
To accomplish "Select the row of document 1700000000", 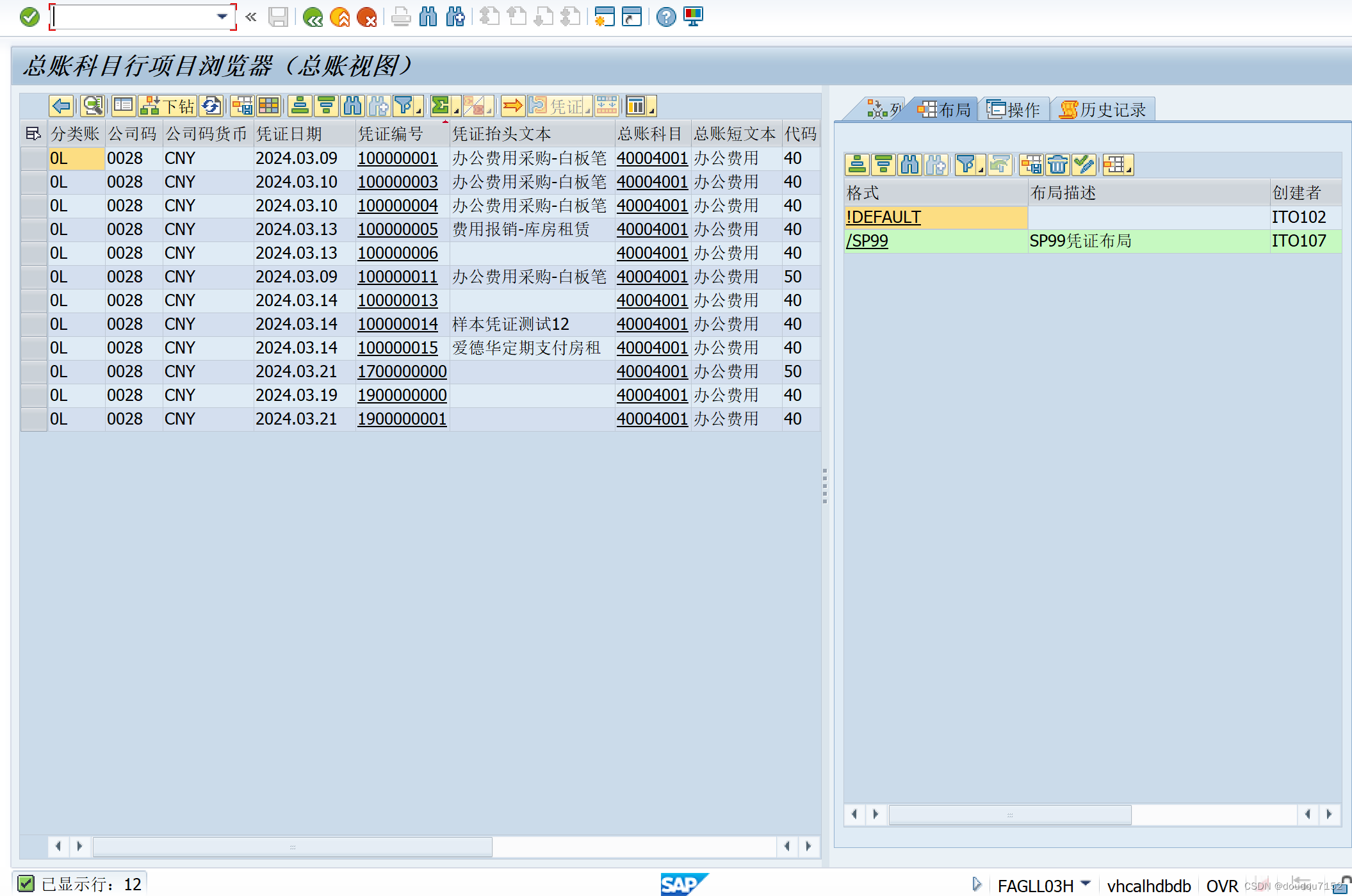I will [33, 371].
